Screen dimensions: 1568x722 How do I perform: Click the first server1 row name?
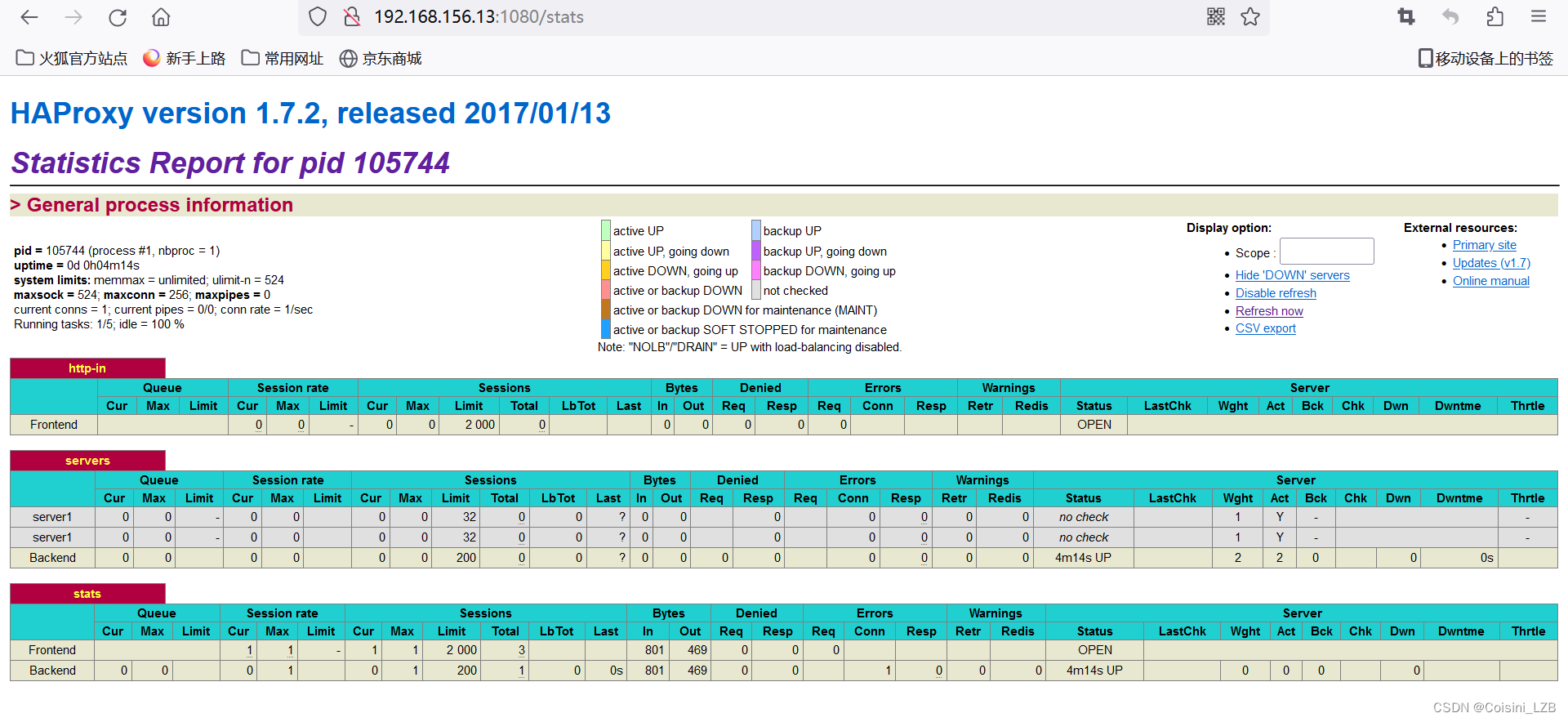[x=52, y=517]
